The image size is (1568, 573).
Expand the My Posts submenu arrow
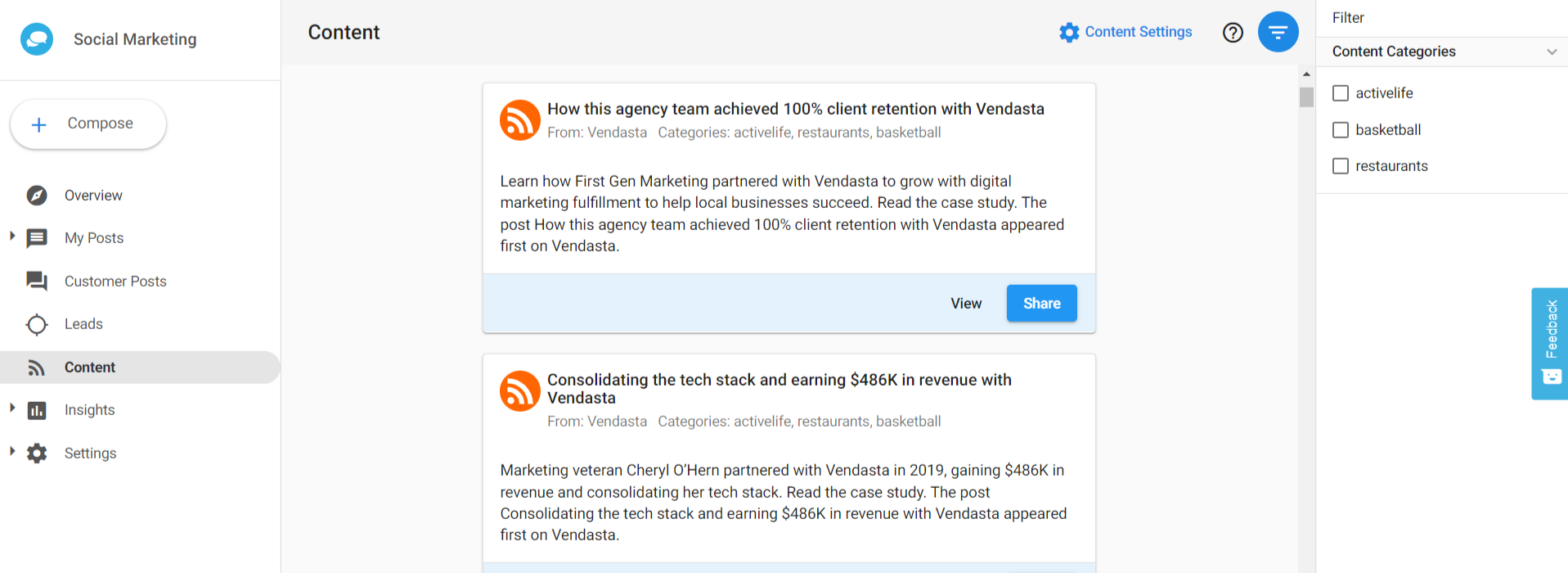coord(12,237)
